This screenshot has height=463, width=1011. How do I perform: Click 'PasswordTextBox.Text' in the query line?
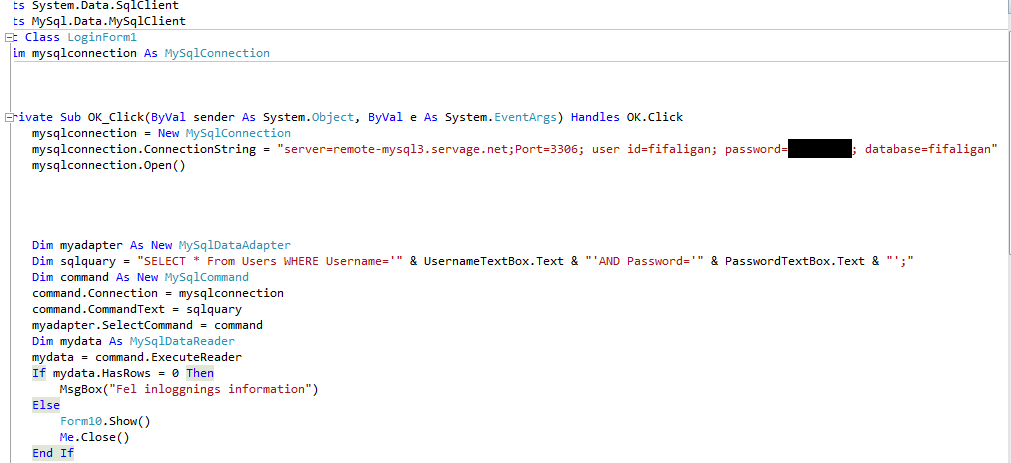[794, 261]
